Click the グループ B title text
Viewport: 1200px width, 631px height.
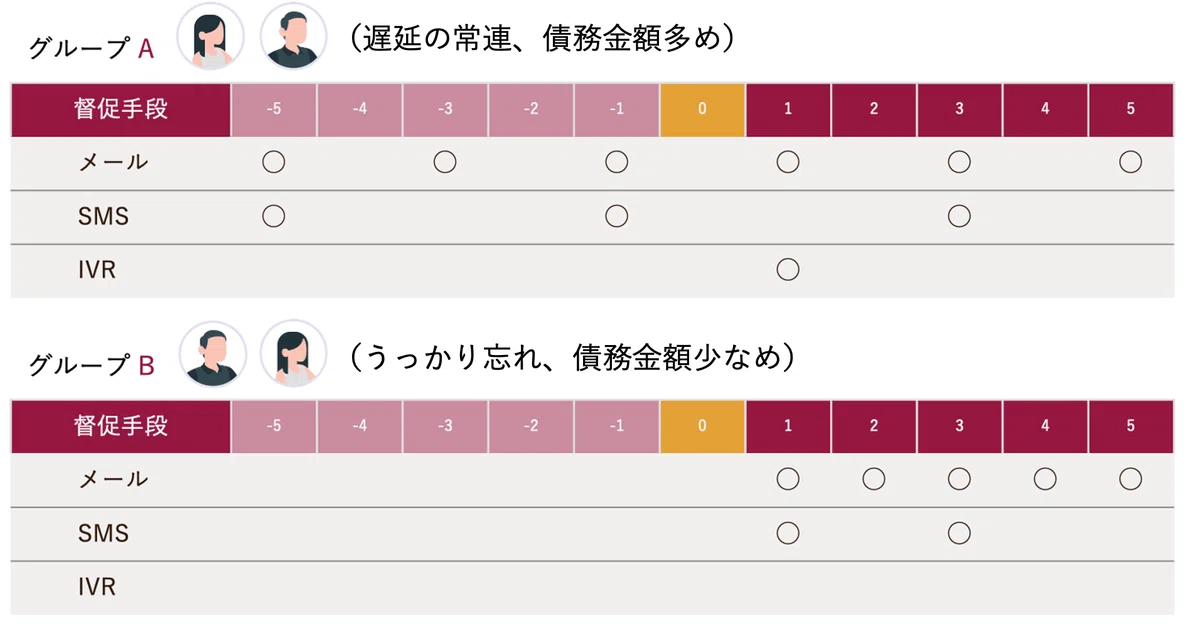click(91, 365)
